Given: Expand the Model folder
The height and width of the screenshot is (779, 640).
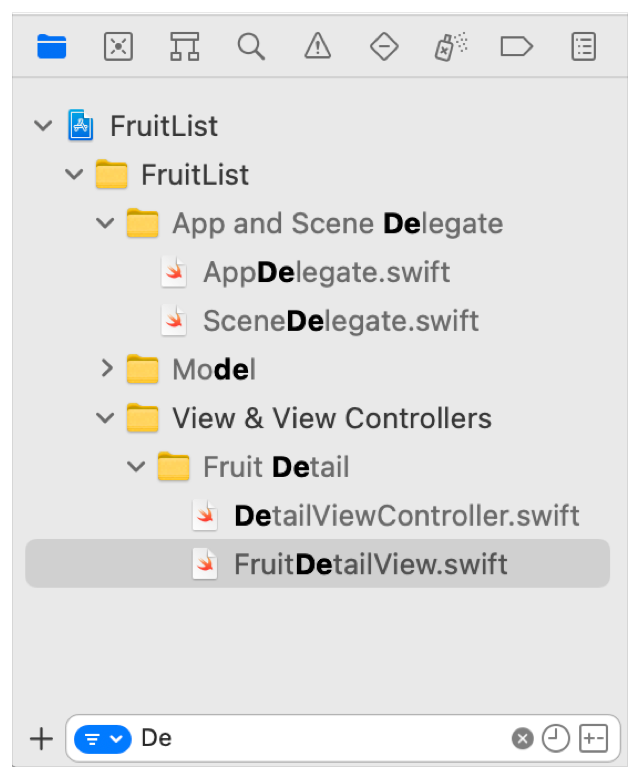Looking at the screenshot, I should (x=107, y=370).
